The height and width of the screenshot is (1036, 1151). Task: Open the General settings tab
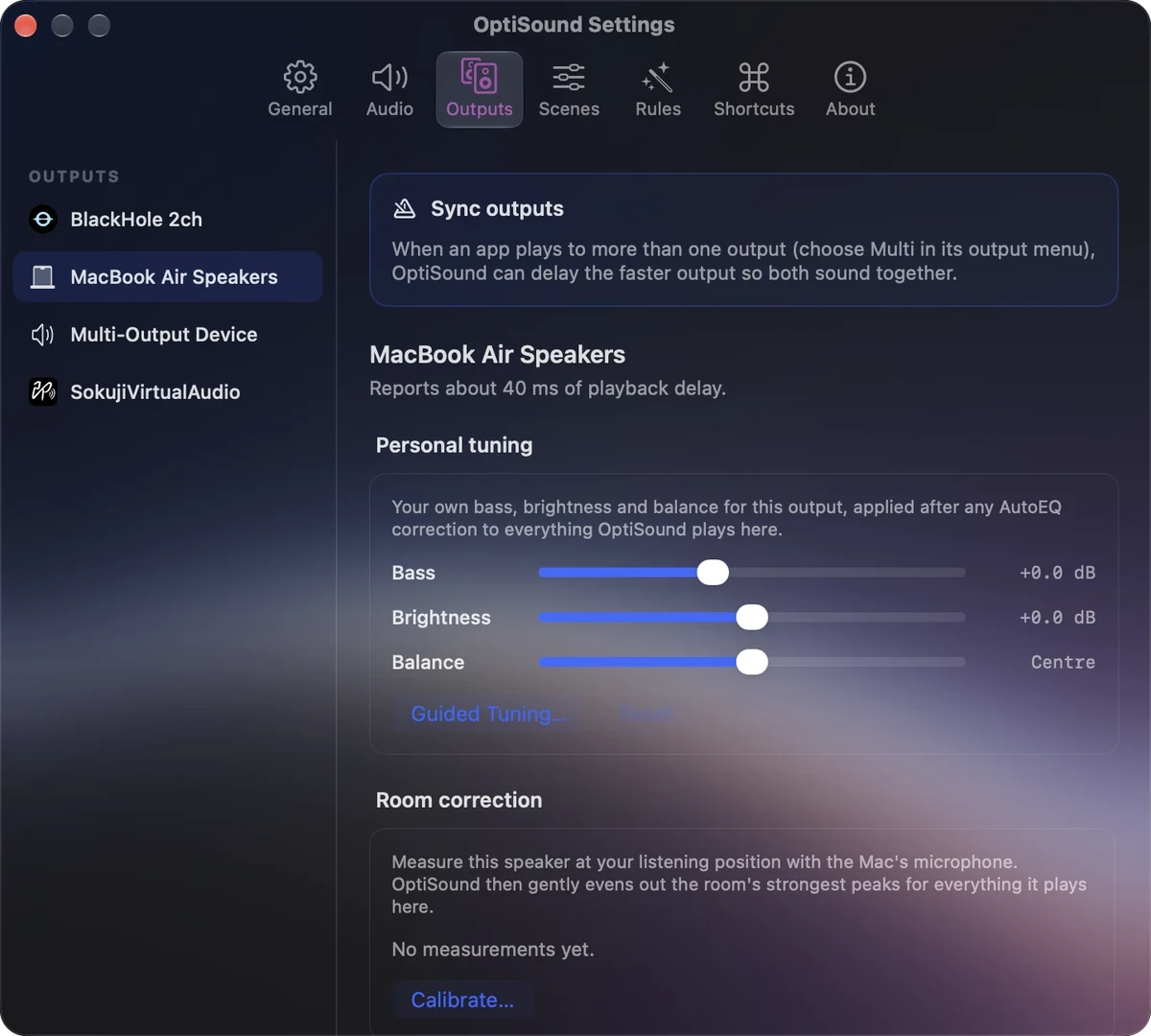(300, 89)
